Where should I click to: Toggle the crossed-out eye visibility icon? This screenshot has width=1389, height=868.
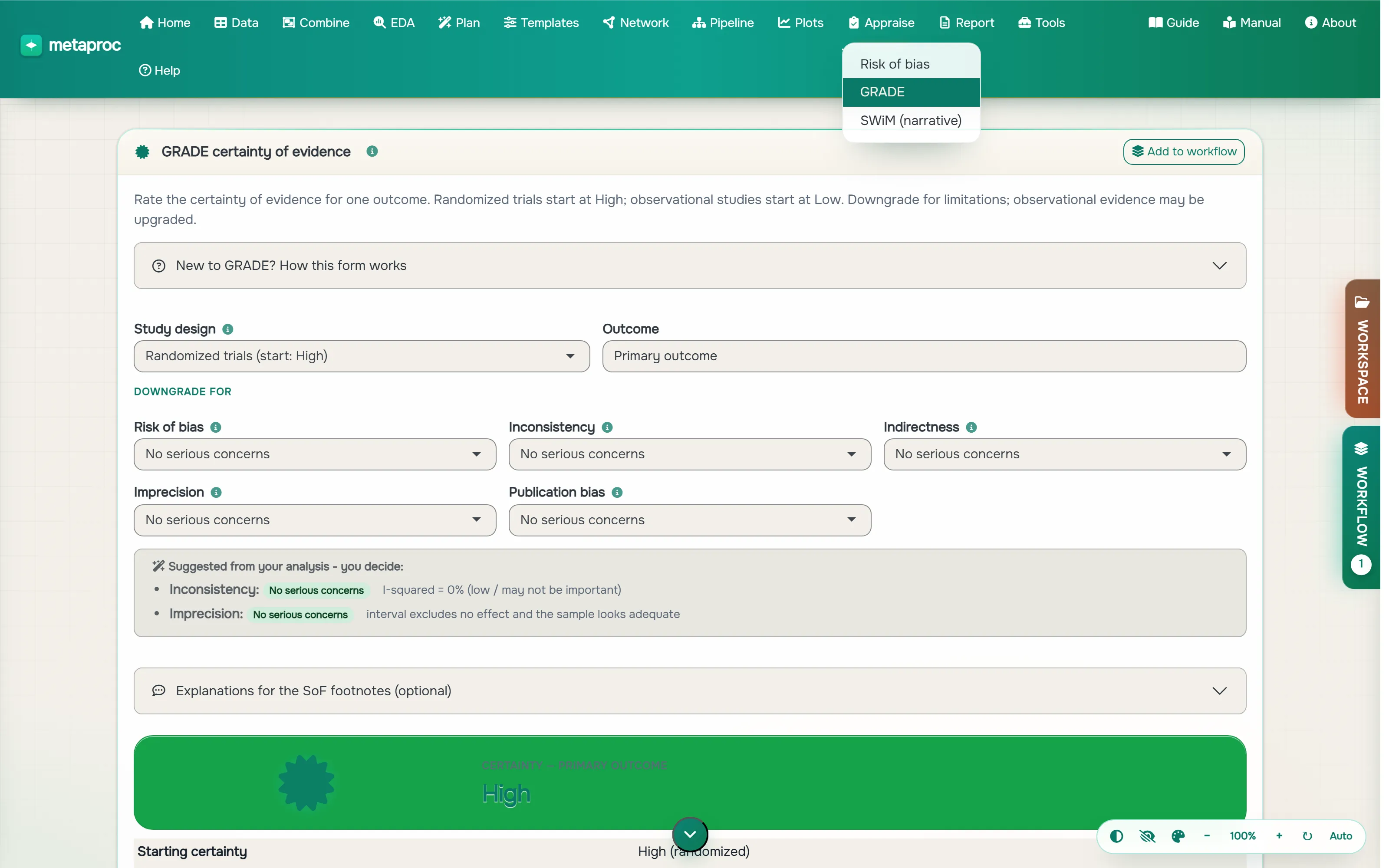point(1147,836)
